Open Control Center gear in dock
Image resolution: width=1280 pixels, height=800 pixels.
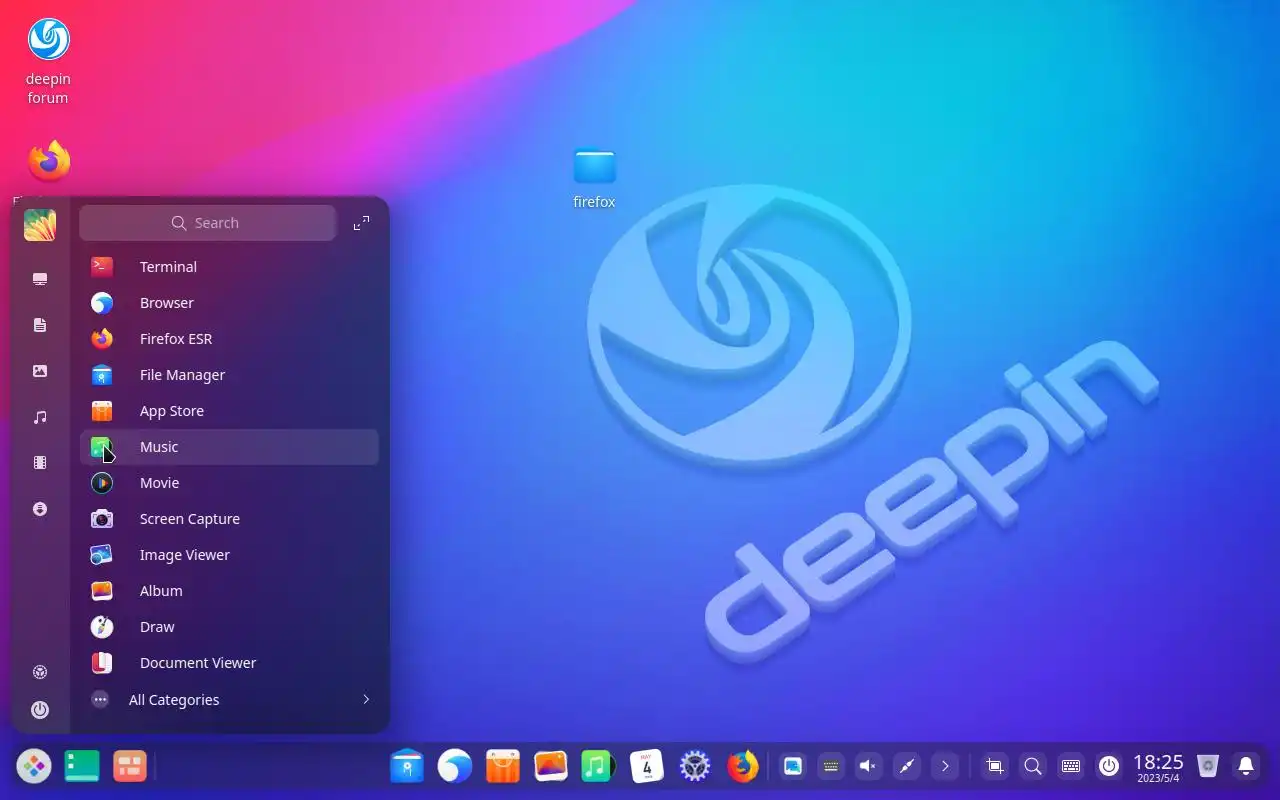pyautogui.click(x=695, y=767)
